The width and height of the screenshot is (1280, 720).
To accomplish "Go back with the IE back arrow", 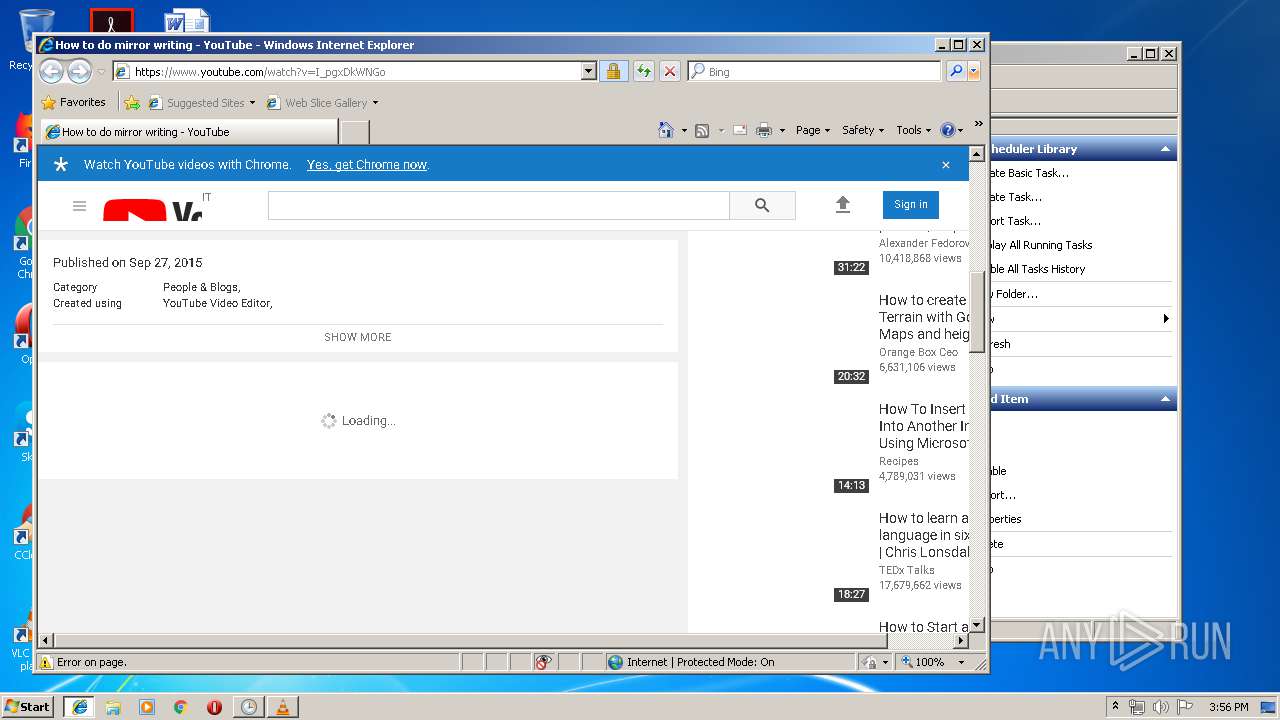I will [x=51, y=71].
